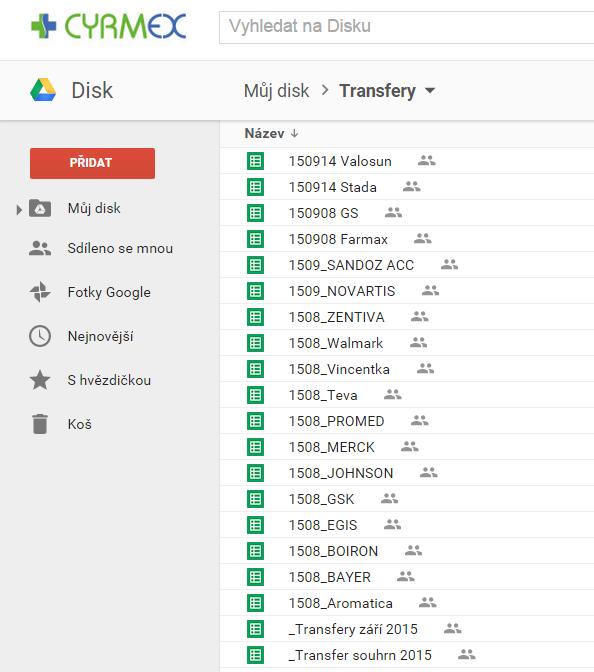Go to Můj disk in the breadcrumb
The height and width of the screenshot is (672, 594).
pyautogui.click(x=276, y=91)
